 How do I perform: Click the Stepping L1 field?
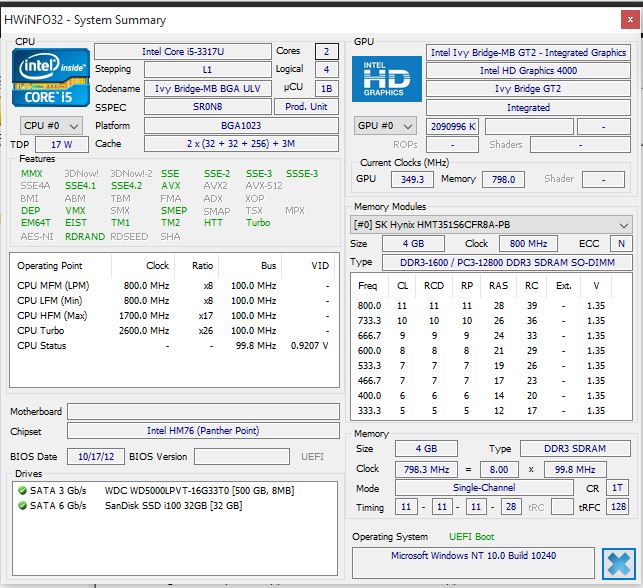click(207, 70)
